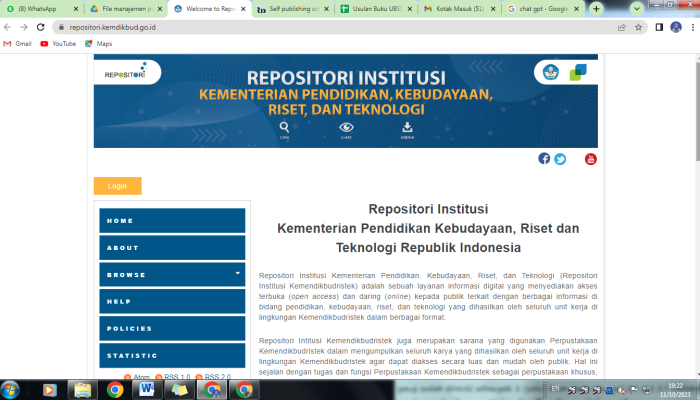
Task: Open Microsoft Word from the taskbar
Action: click(147, 389)
